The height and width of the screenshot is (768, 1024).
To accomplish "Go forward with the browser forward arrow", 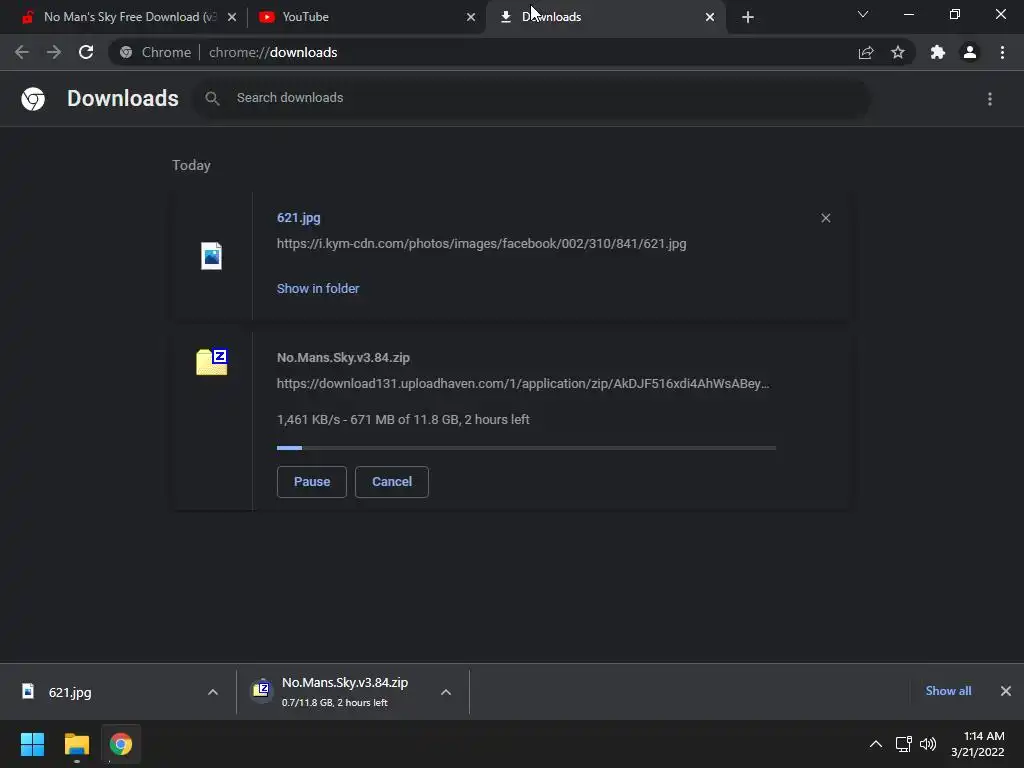I will pos(54,52).
